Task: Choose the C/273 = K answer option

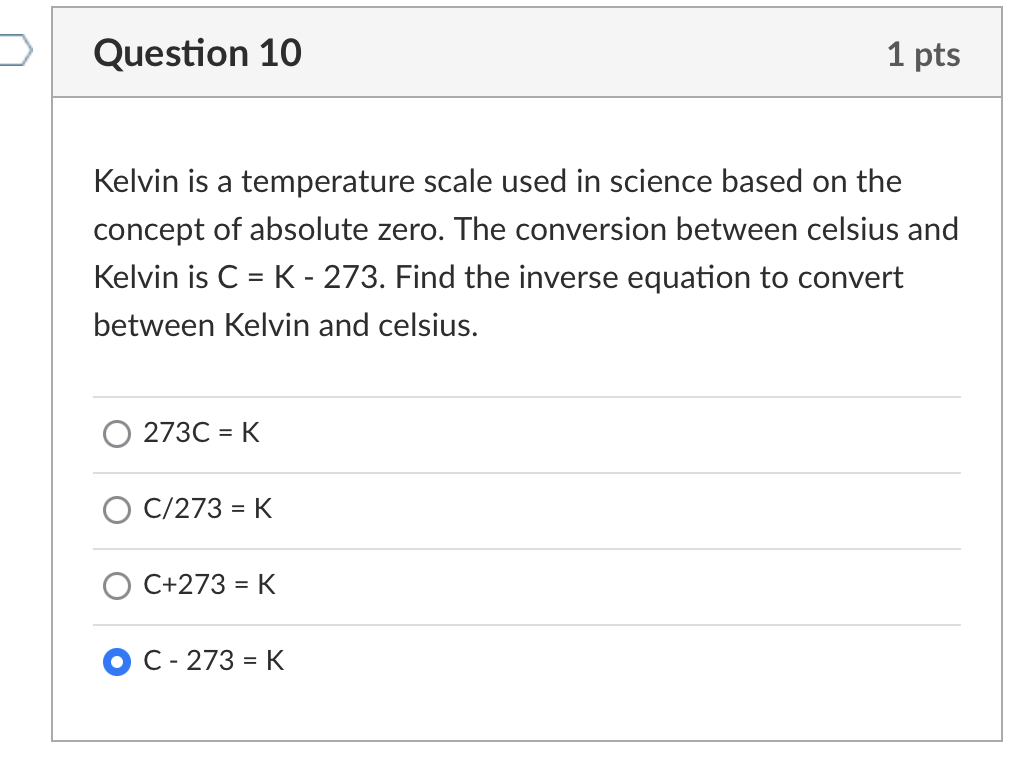Action: pos(117,510)
